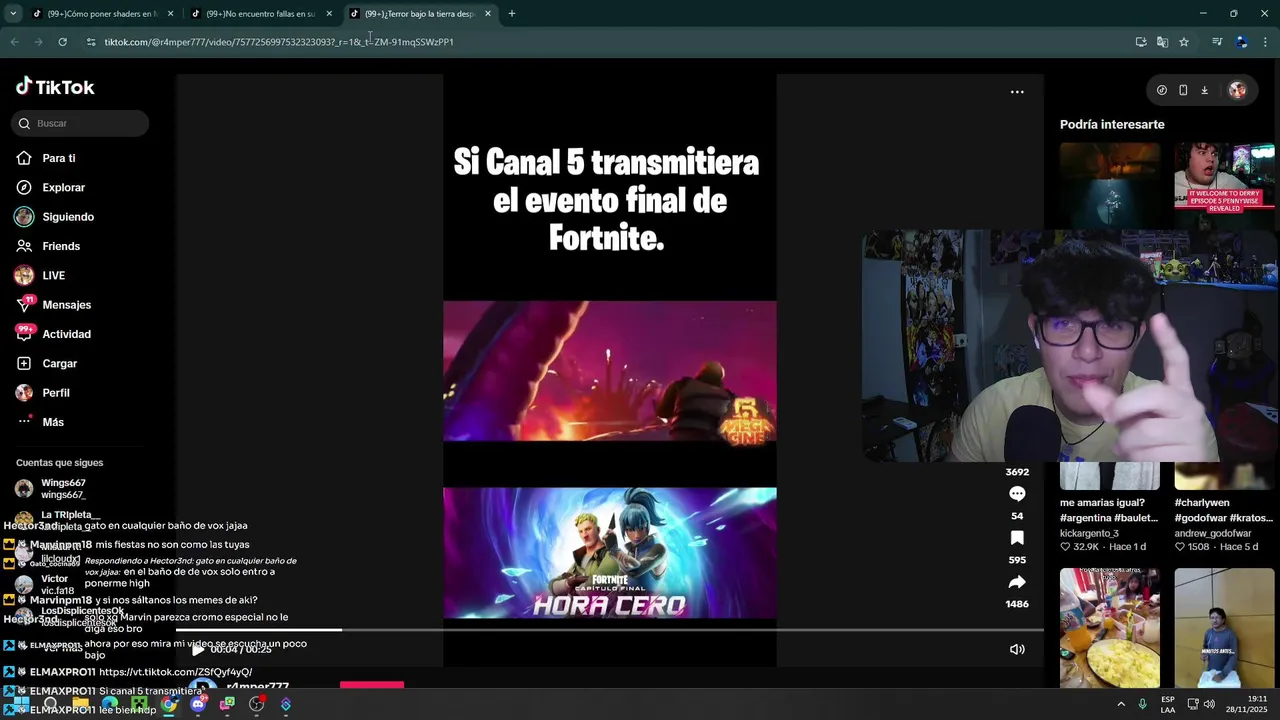Open a new browser tab
The height and width of the screenshot is (720, 1280).
pos(512,14)
